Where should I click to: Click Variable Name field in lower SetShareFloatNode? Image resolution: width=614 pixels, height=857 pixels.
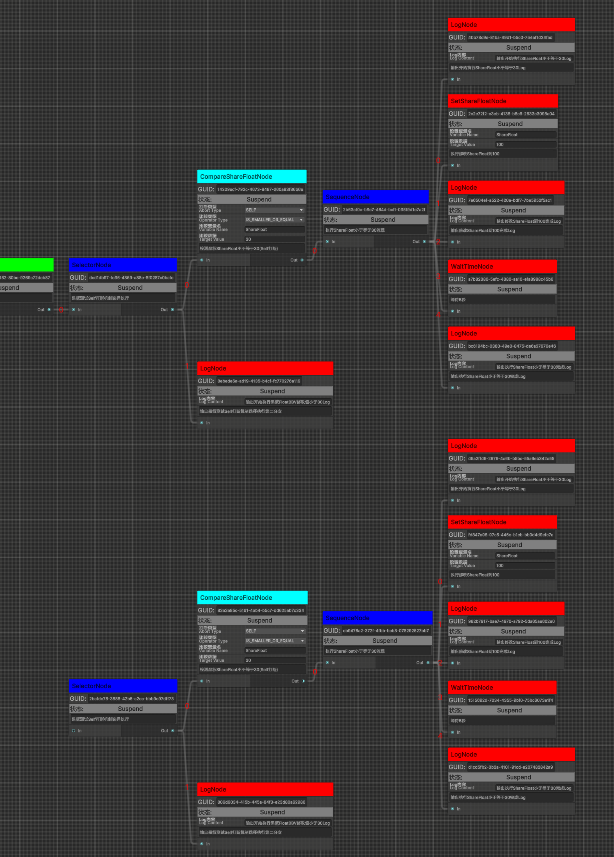click(525, 555)
